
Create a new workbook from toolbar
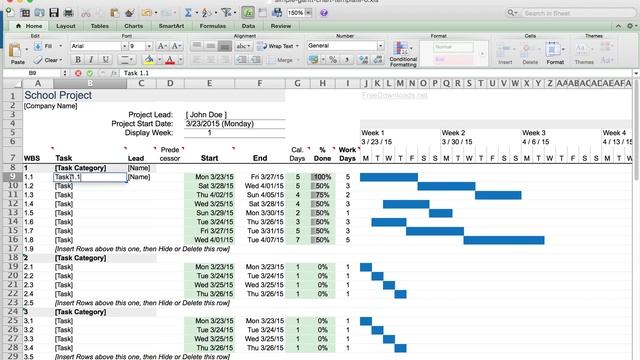[10, 13]
